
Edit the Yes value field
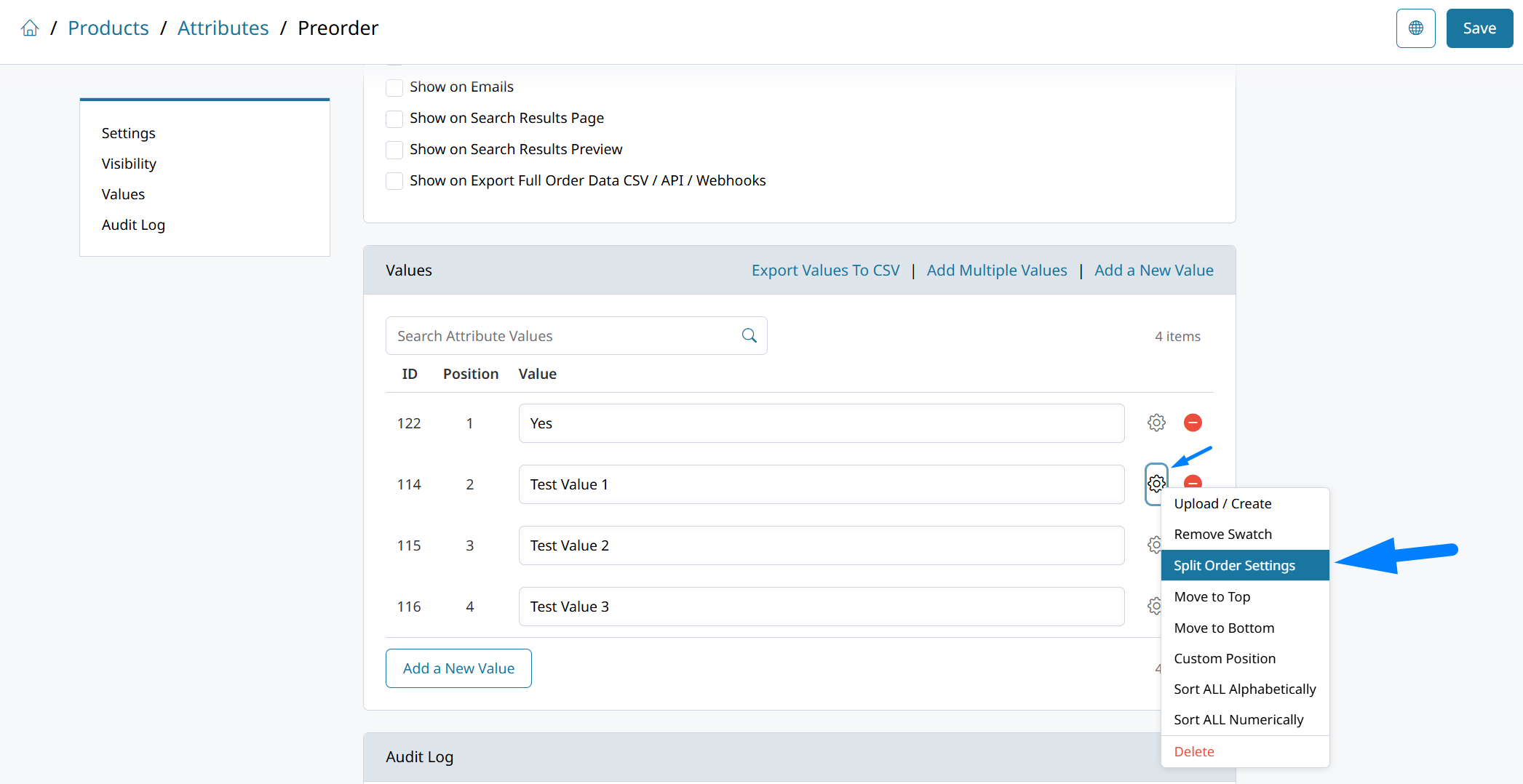point(822,423)
